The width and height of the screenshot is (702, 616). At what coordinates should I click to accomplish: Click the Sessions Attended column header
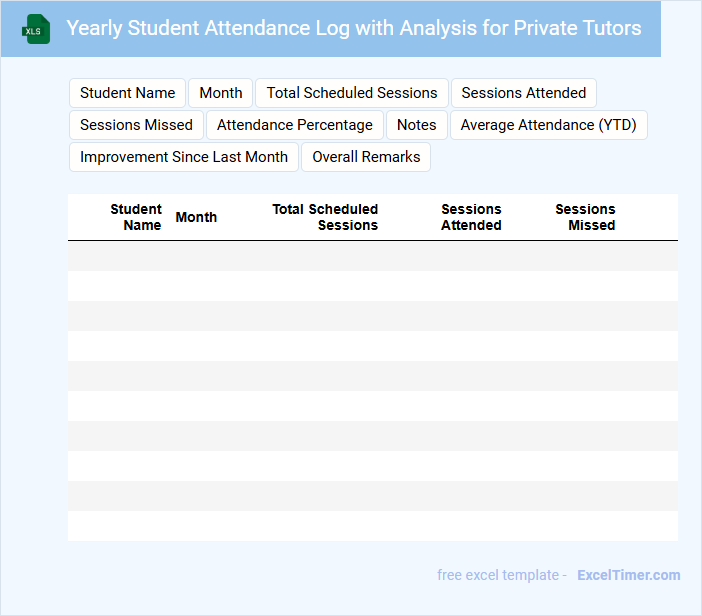click(x=471, y=217)
